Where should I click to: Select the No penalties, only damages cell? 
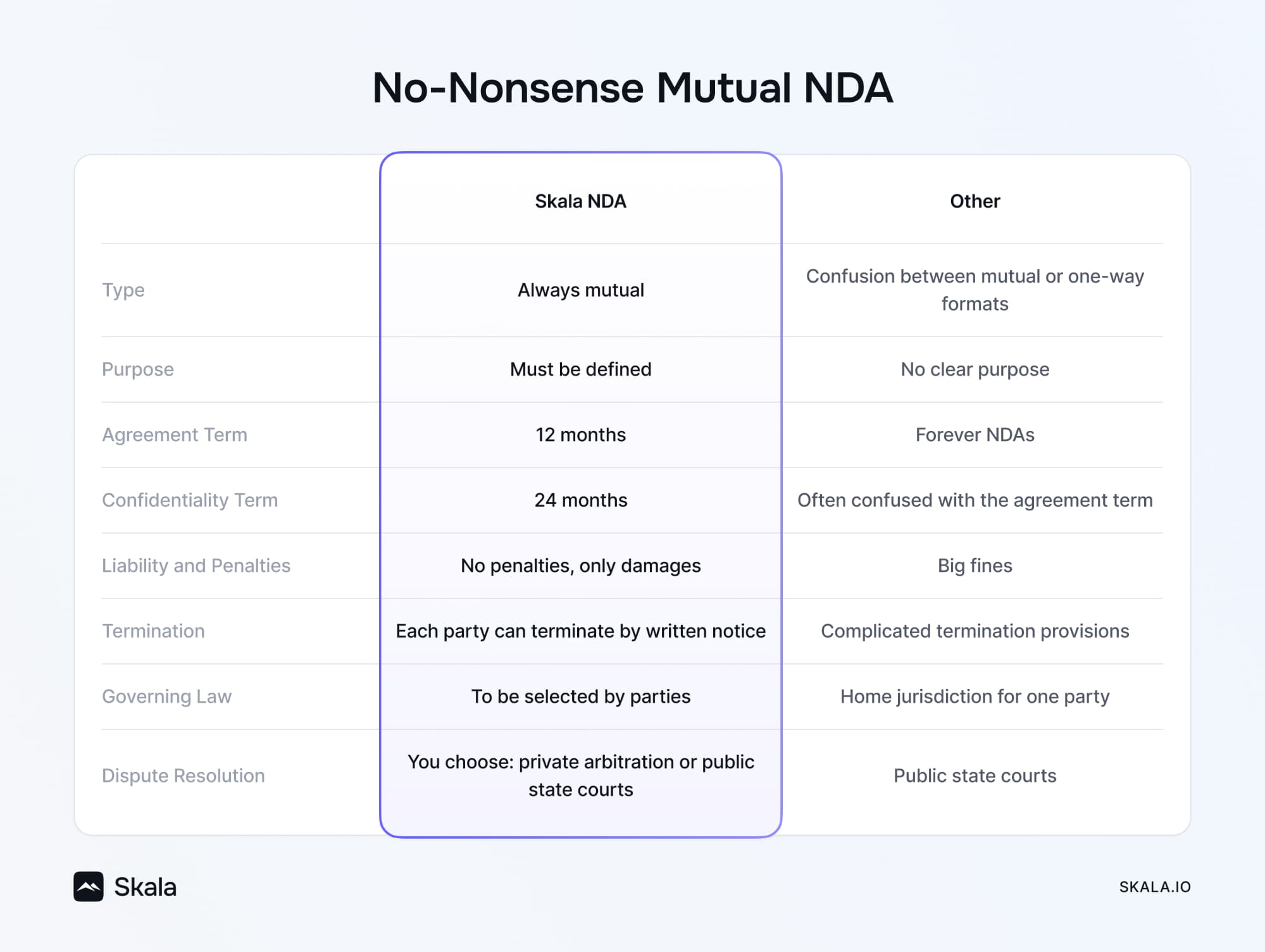point(580,566)
